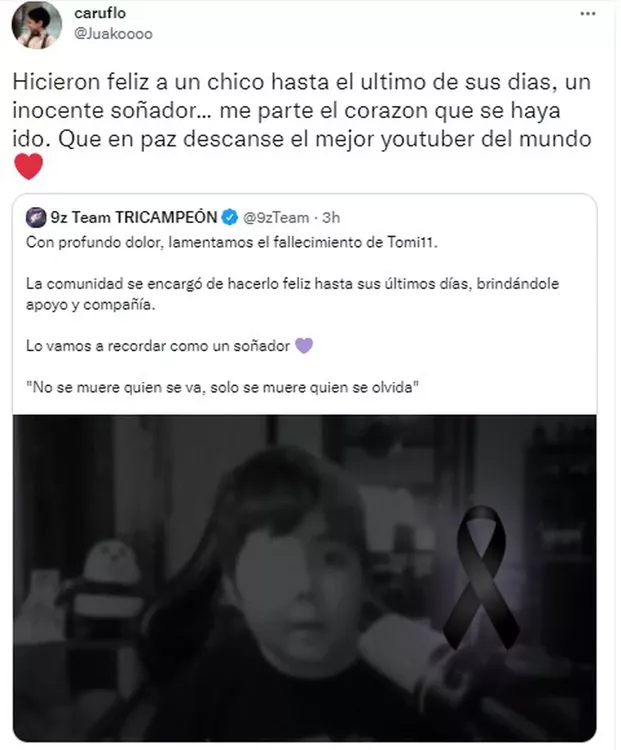Click the 3h timestamp on the quoted tweet

(331, 218)
